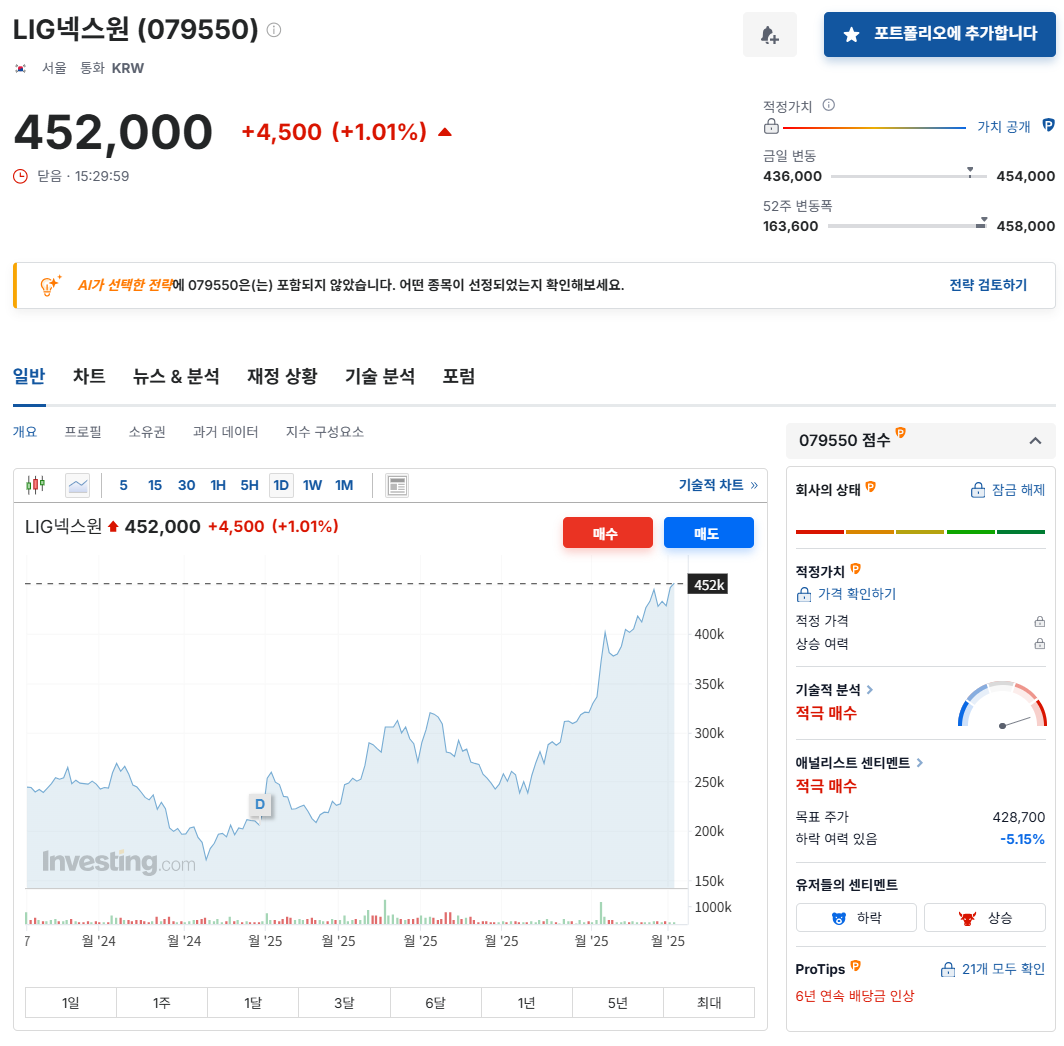Open the 기술 분석 tab
Screen dimensions: 1064x1046
(x=380, y=376)
